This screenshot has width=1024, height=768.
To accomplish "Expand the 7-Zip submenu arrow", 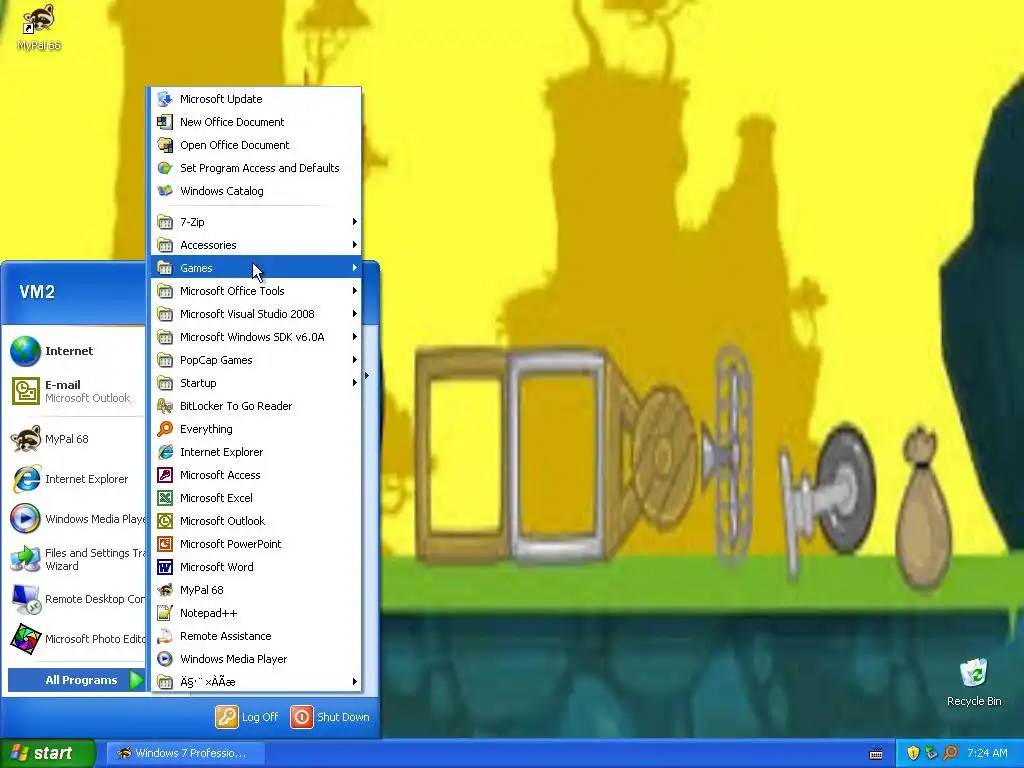I will coord(355,222).
